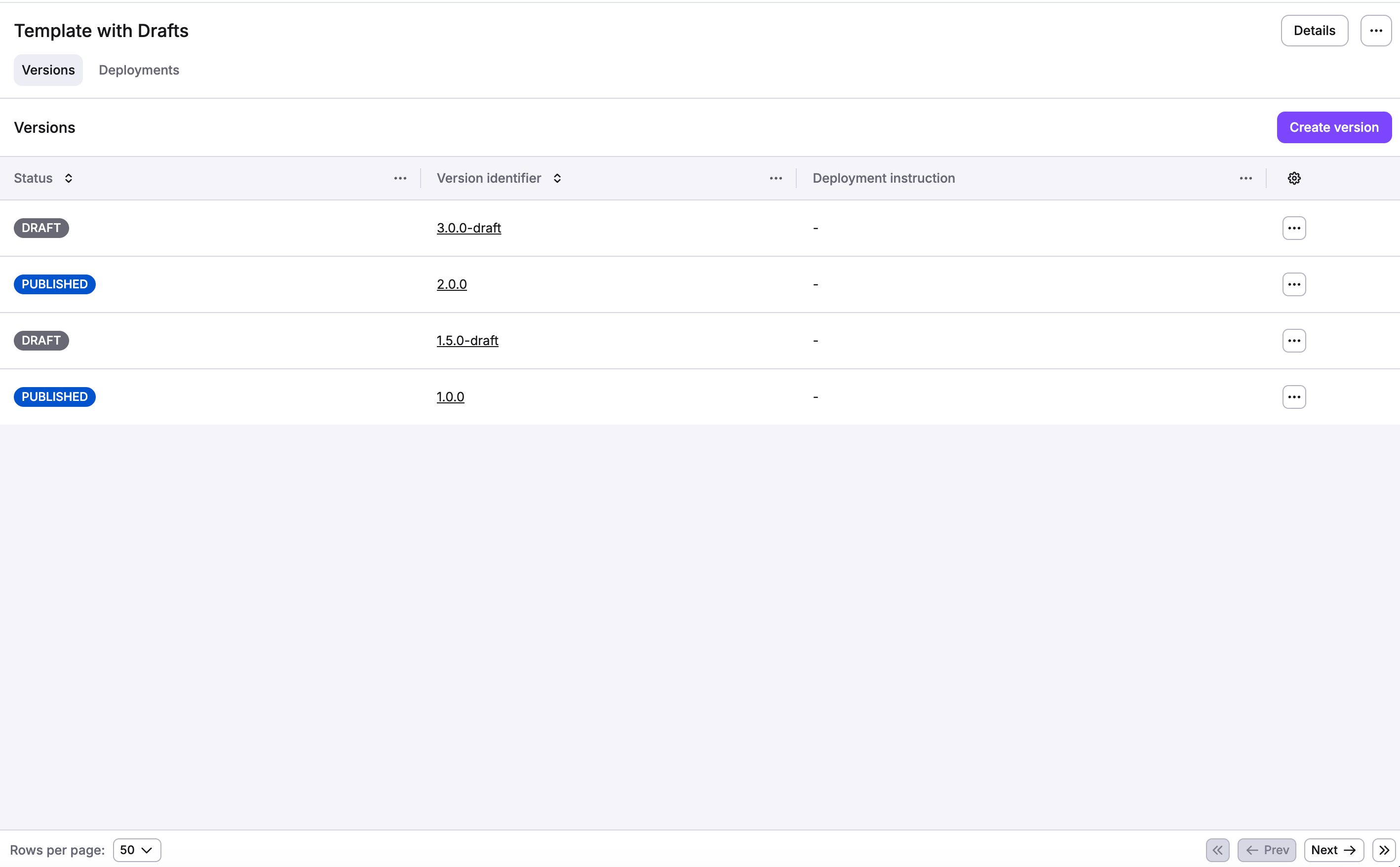Open the 3.0.0-draft version link
Screen dimensions: 1400x867
468,228
